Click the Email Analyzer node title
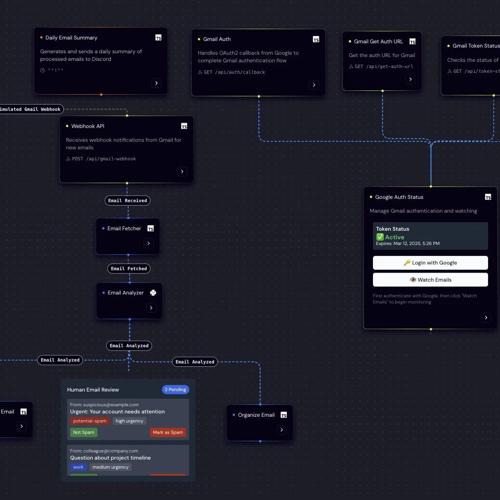500x500 pixels. point(126,293)
